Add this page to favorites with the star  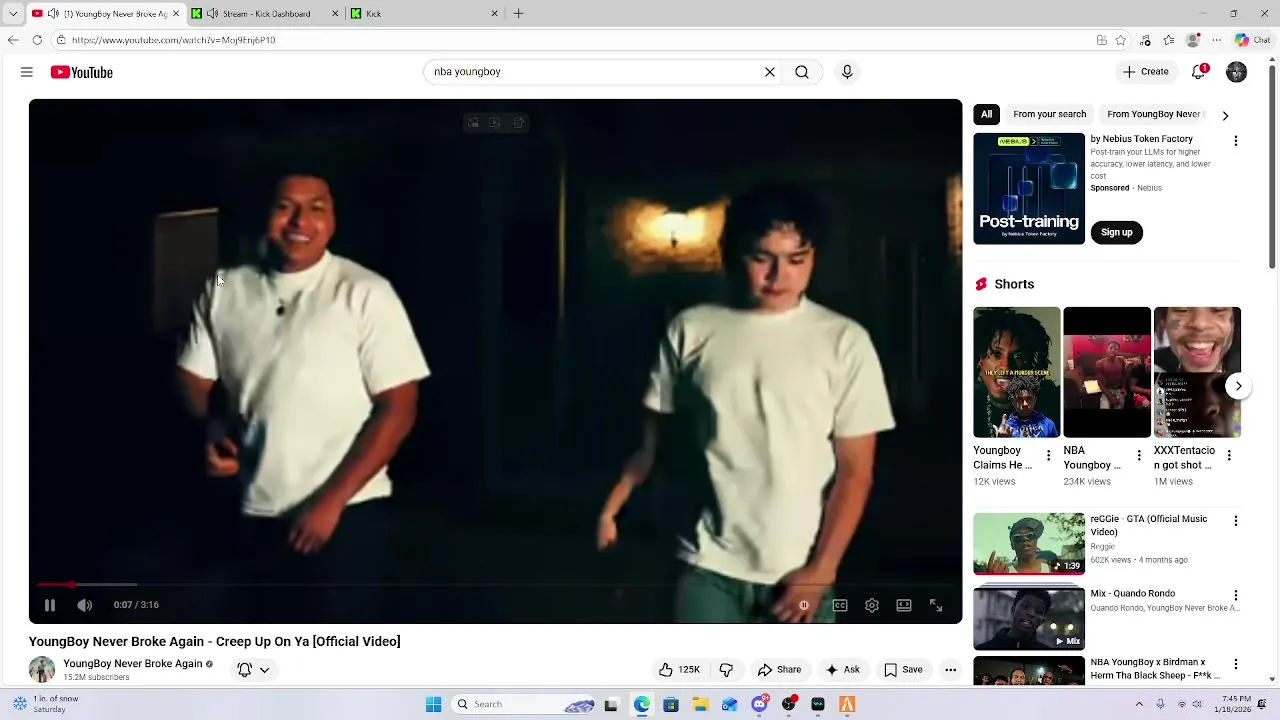tap(1121, 40)
